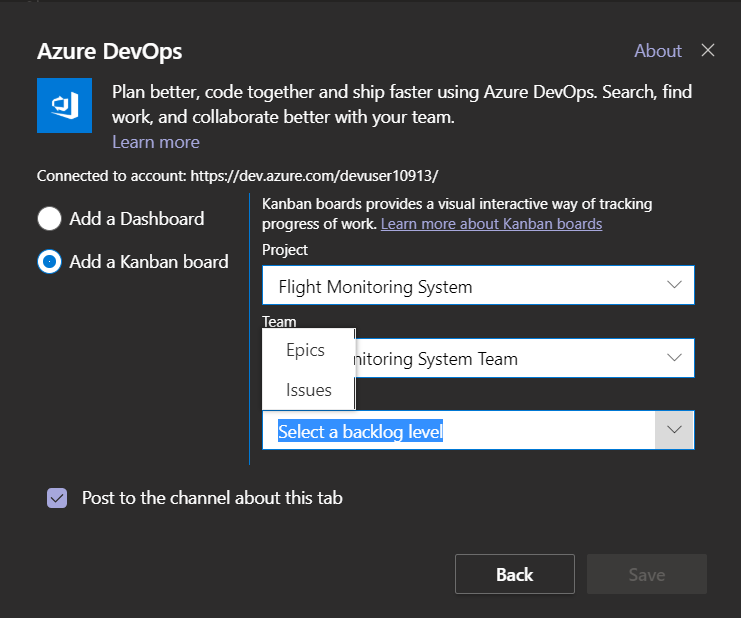This screenshot has height=618, width=741.
Task: Click the Learn more link
Action: pyautogui.click(x=155, y=142)
